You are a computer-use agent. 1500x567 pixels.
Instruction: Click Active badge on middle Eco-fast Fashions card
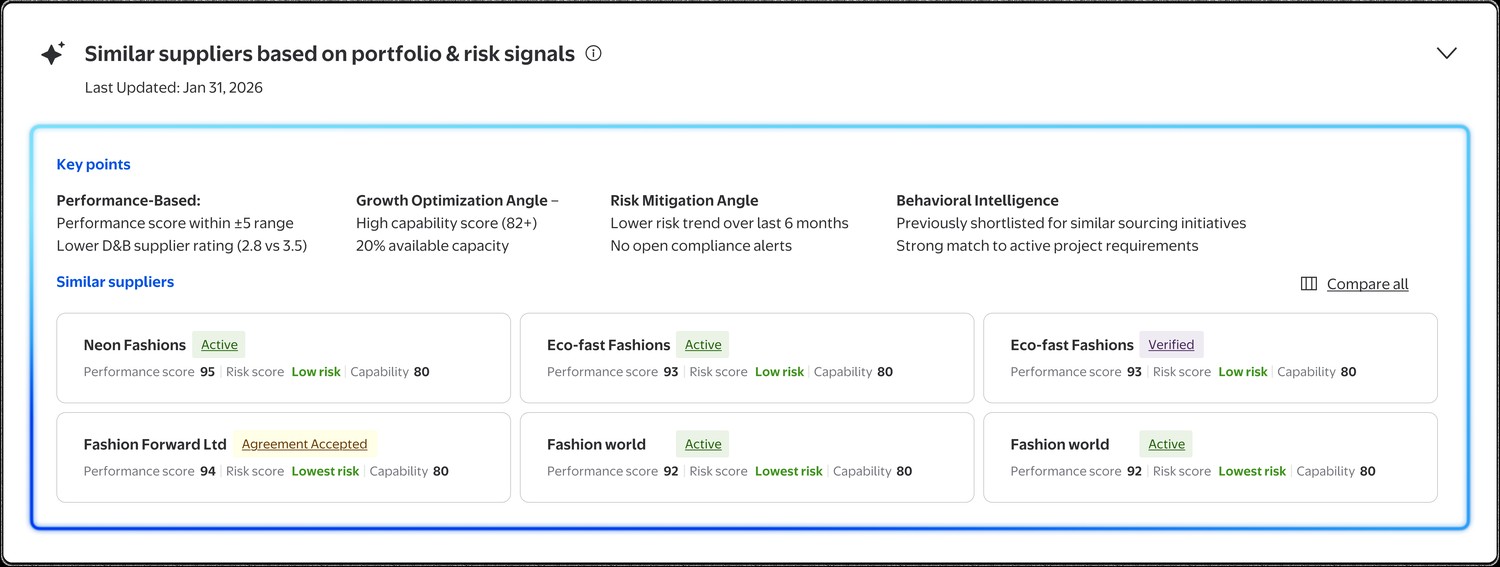click(703, 345)
